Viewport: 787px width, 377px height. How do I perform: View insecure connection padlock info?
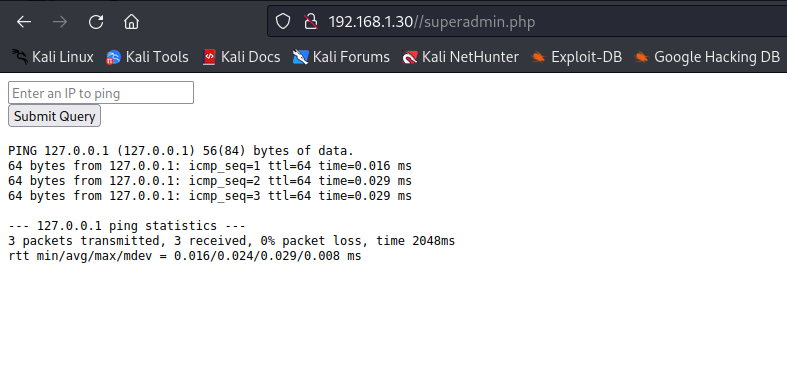pos(311,22)
